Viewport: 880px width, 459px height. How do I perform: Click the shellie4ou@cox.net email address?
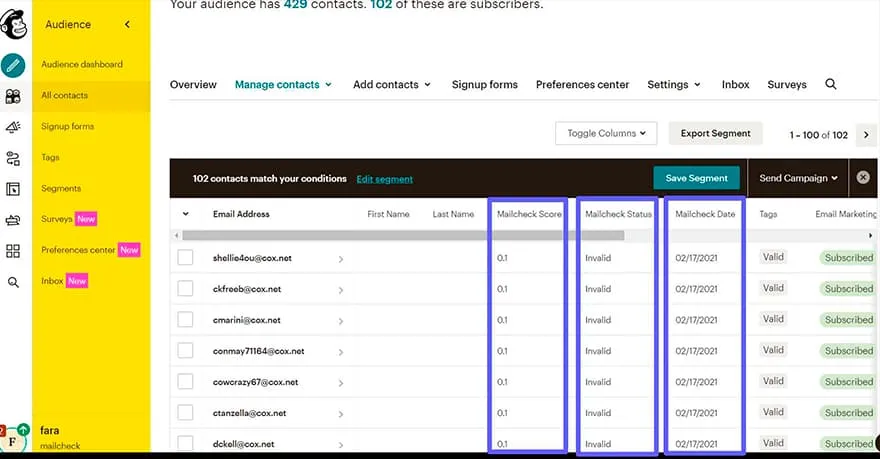click(x=252, y=258)
